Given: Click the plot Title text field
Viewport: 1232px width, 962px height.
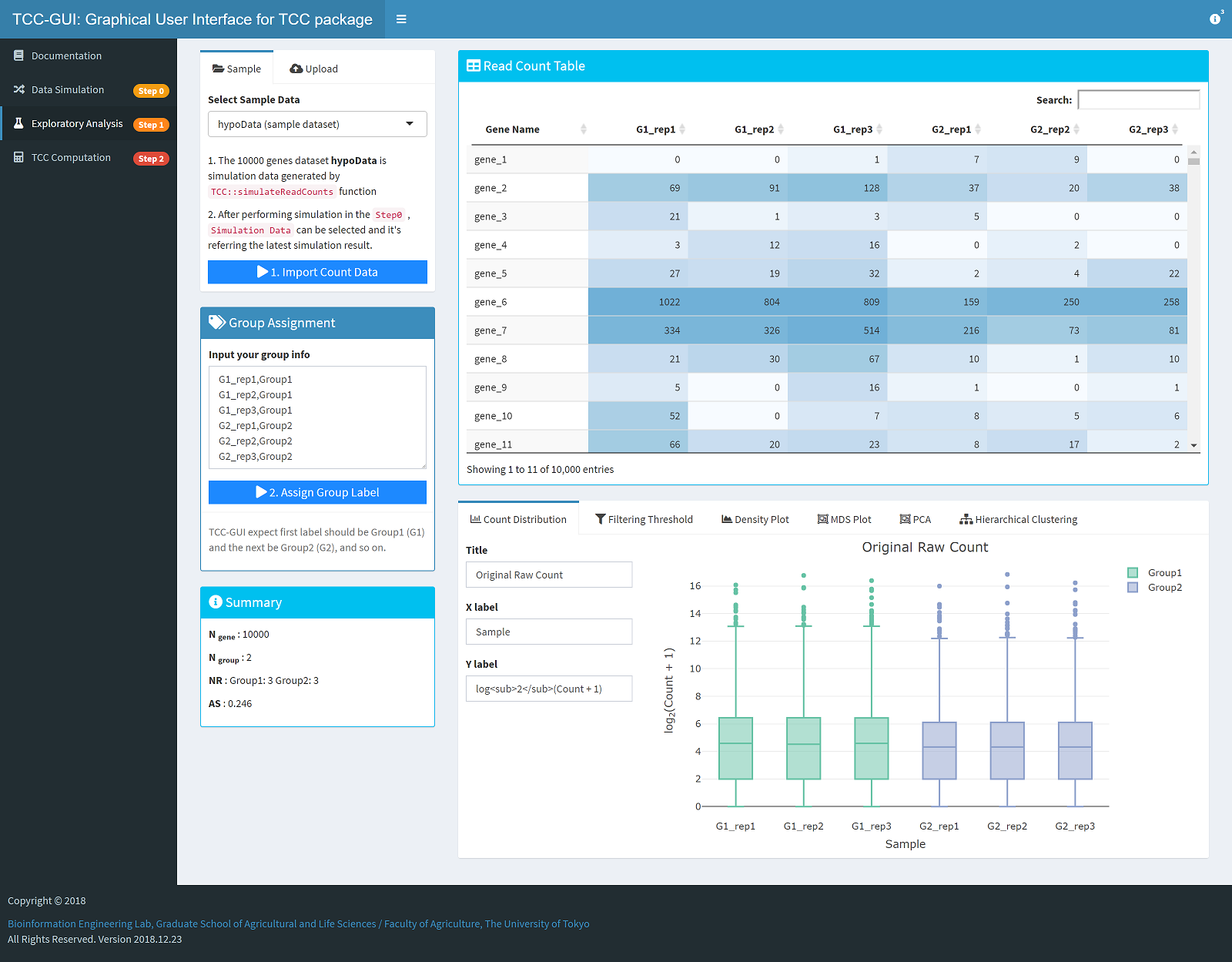Looking at the screenshot, I should click(x=548, y=575).
